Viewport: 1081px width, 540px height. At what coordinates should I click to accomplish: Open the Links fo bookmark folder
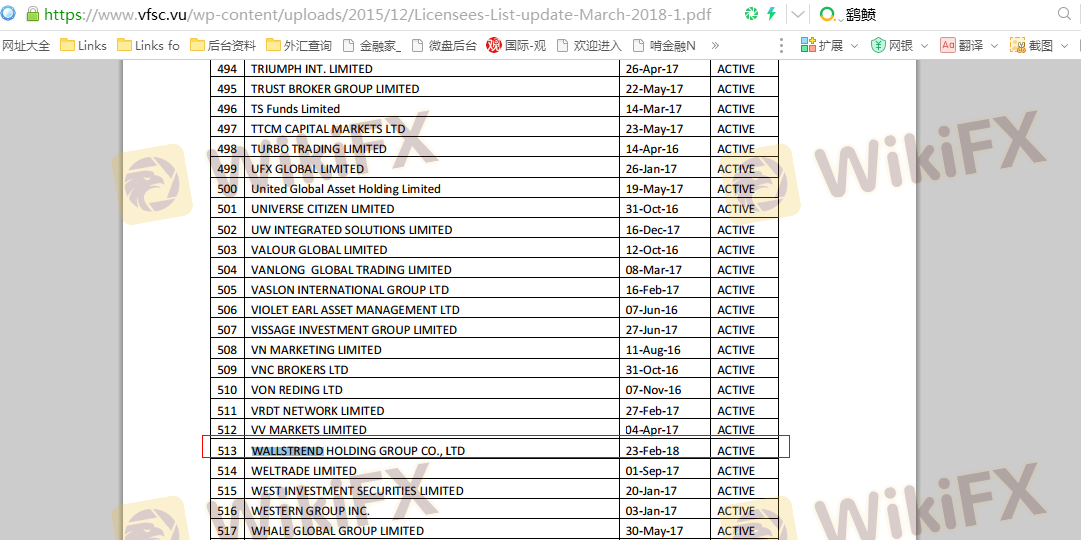click(148, 46)
